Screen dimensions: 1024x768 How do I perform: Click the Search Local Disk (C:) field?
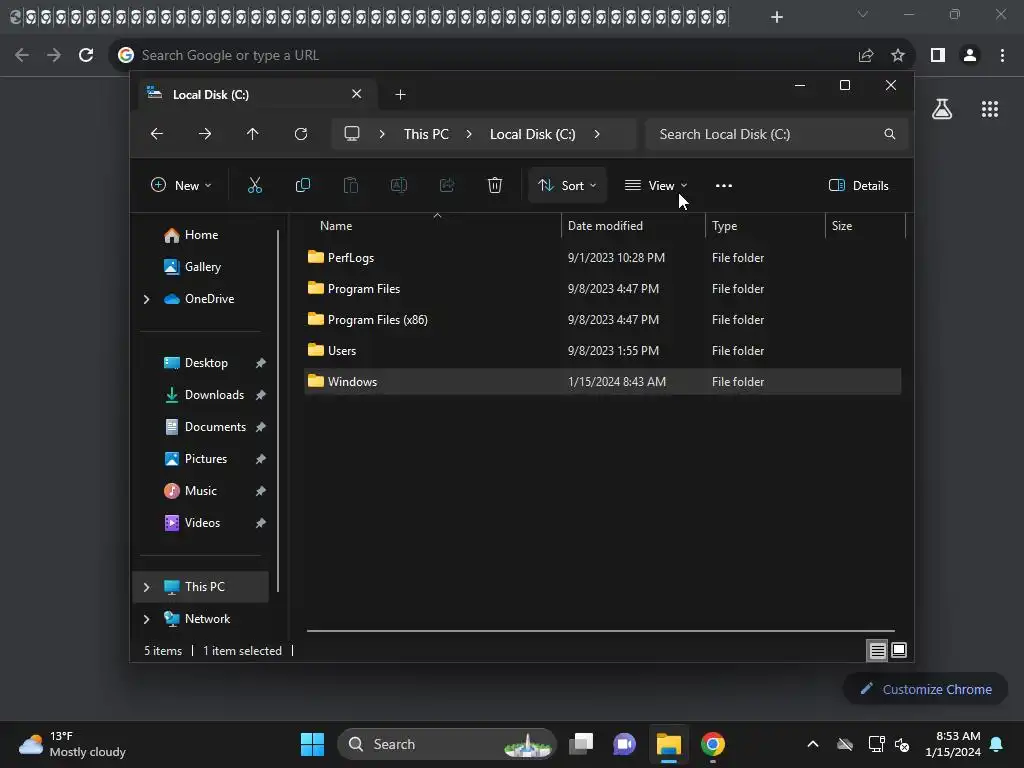776,134
